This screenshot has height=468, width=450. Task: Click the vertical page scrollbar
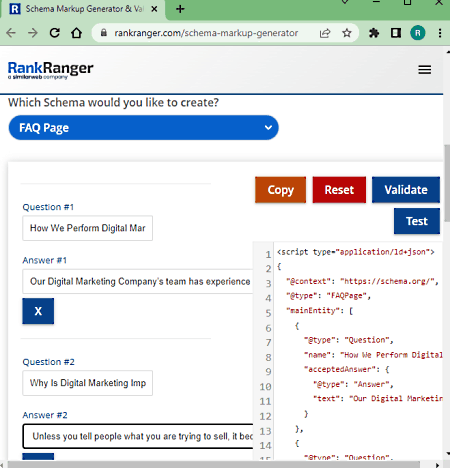(447, 183)
